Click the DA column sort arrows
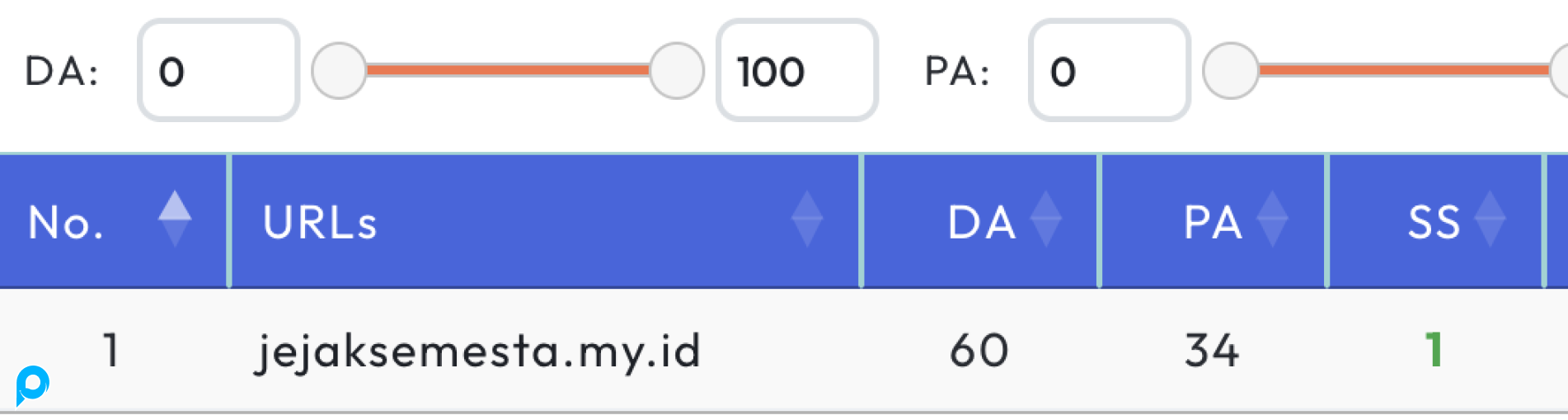Screen dimensions: 1568x420 click(1045, 219)
